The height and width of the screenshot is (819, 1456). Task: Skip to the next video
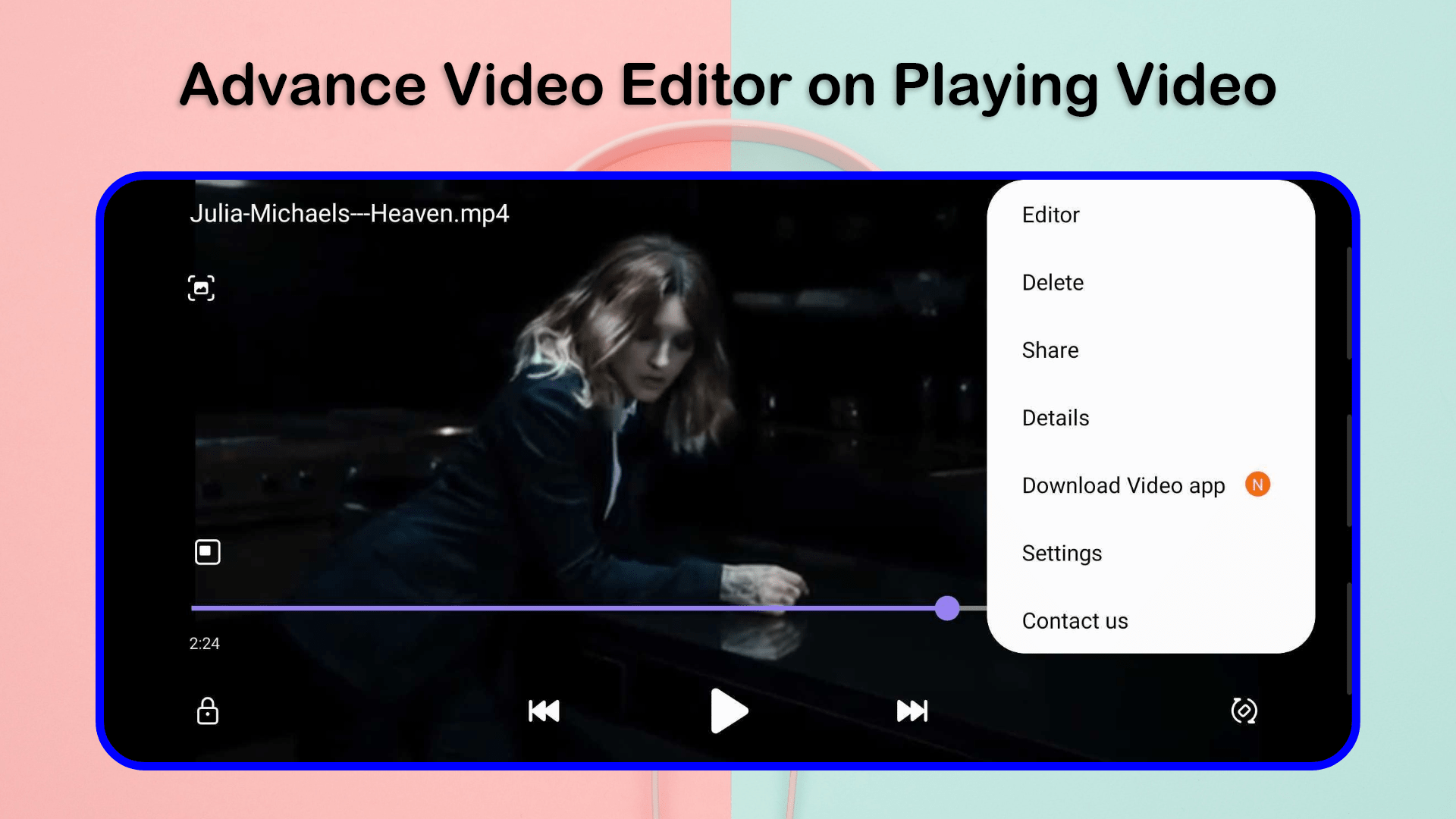pos(912,711)
